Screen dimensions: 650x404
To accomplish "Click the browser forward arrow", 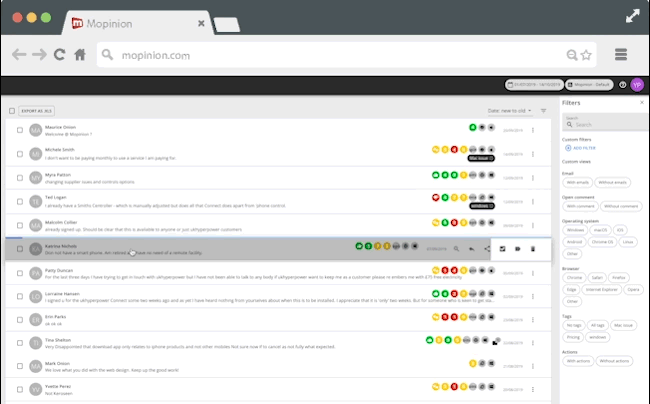I will pyautogui.click(x=39, y=54).
